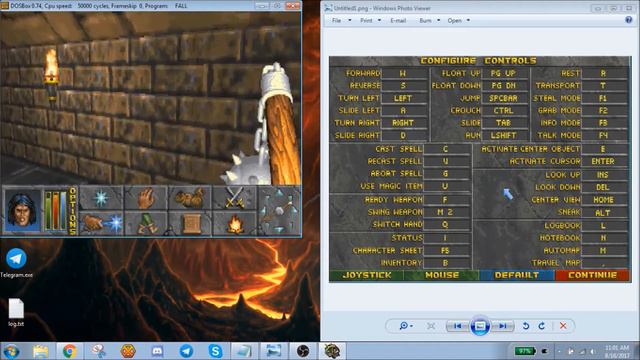The image size is (640, 360).
Task: Open the OPTIONS panel in Daggerfall
Action: (73, 211)
